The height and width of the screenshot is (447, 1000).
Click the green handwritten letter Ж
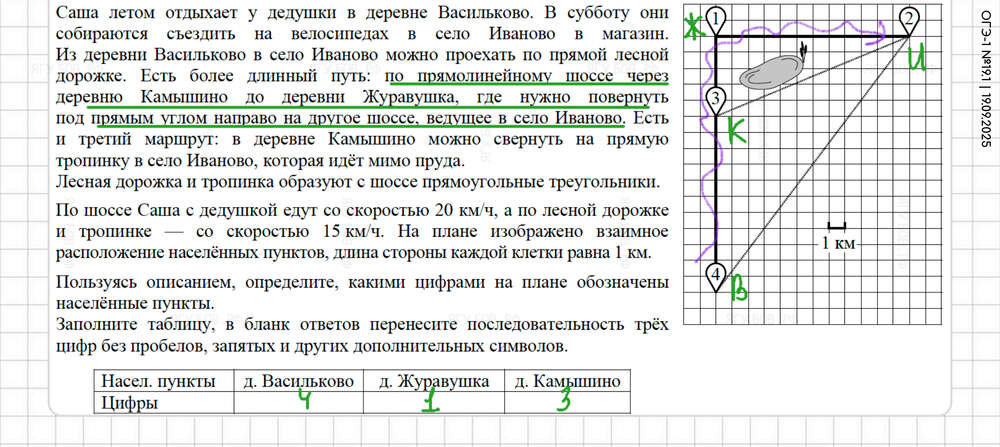[692, 29]
